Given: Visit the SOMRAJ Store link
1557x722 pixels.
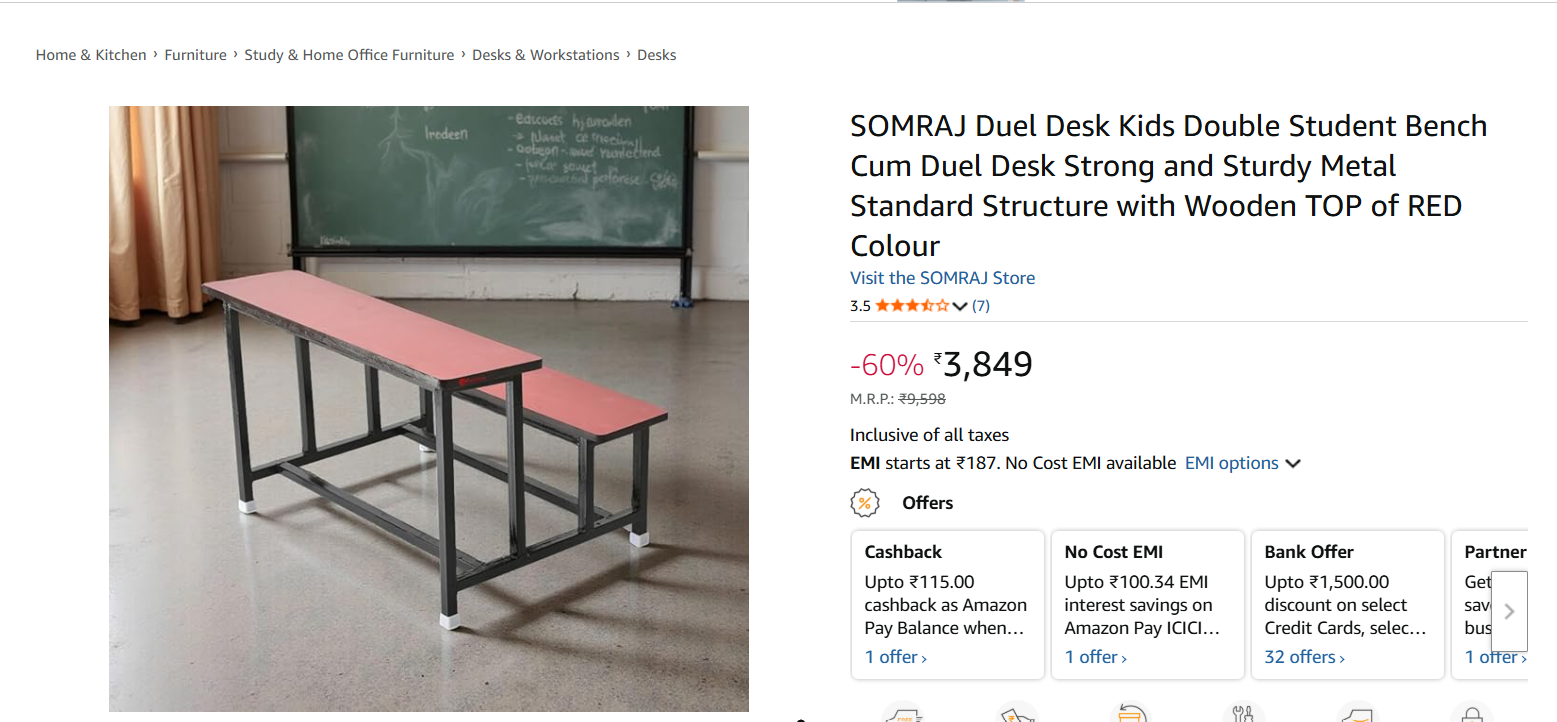Looking at the screenshot, I should pos(942,278).
